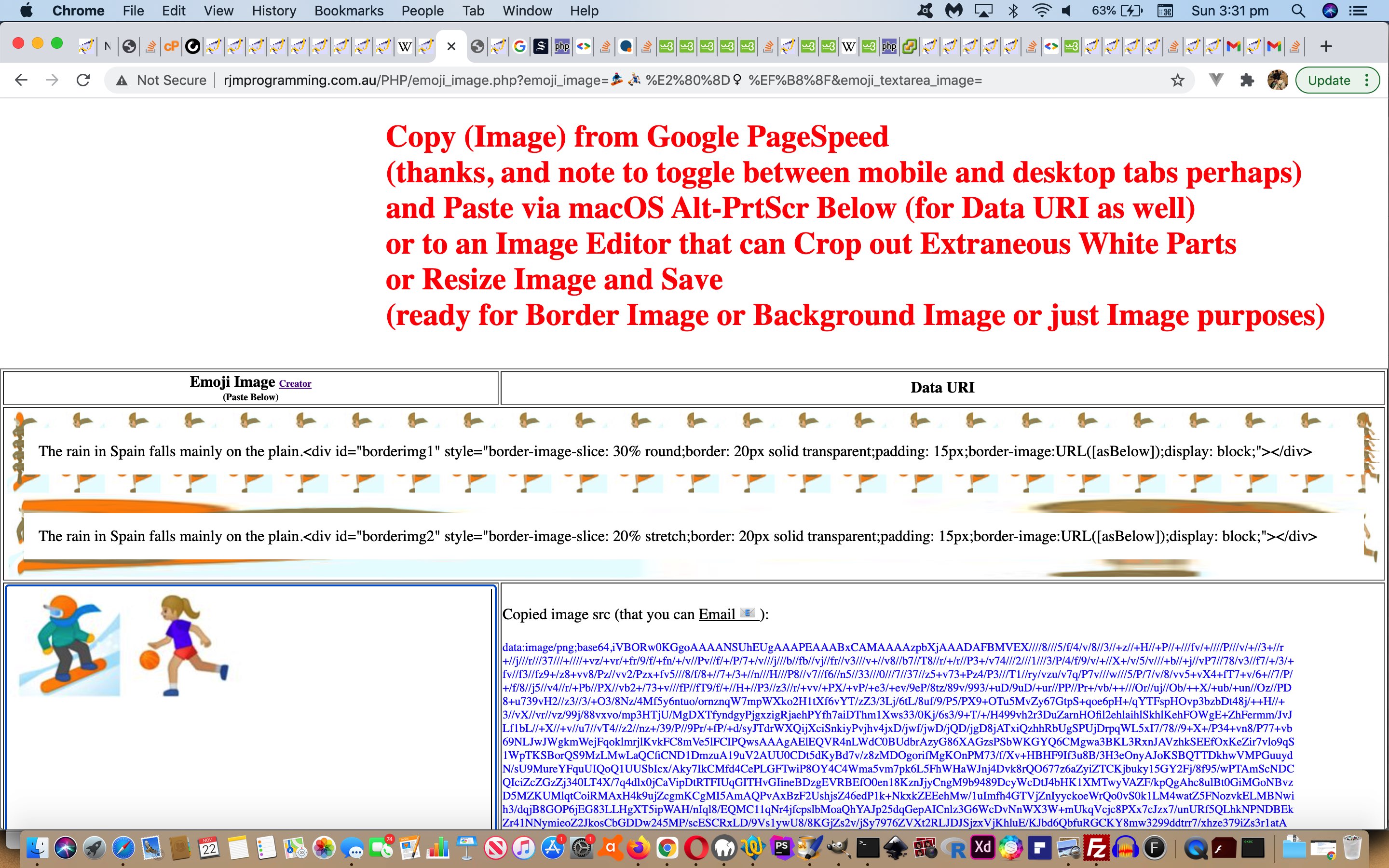This screenshot has width=1389, height=868.
Task: Open the Bookmarks menu
Action: [348, 11]
